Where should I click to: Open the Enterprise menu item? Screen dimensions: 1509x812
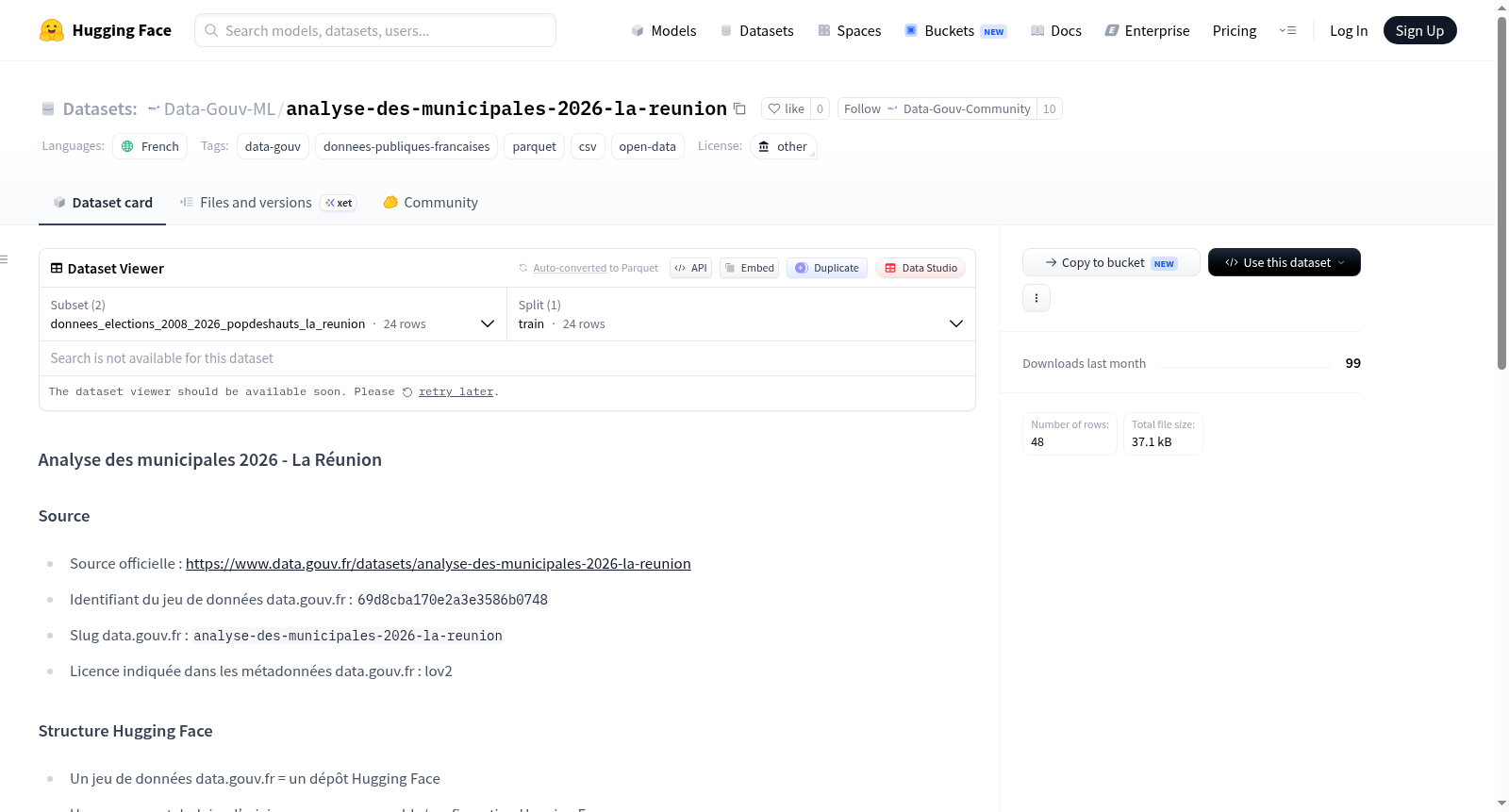click(x=1147, y=30)
